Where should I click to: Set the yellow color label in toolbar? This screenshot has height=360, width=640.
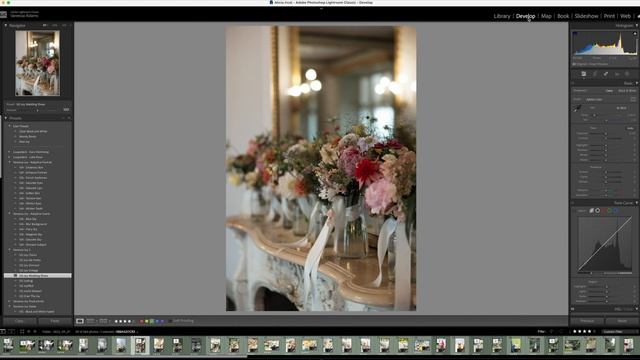pos(147,321)
